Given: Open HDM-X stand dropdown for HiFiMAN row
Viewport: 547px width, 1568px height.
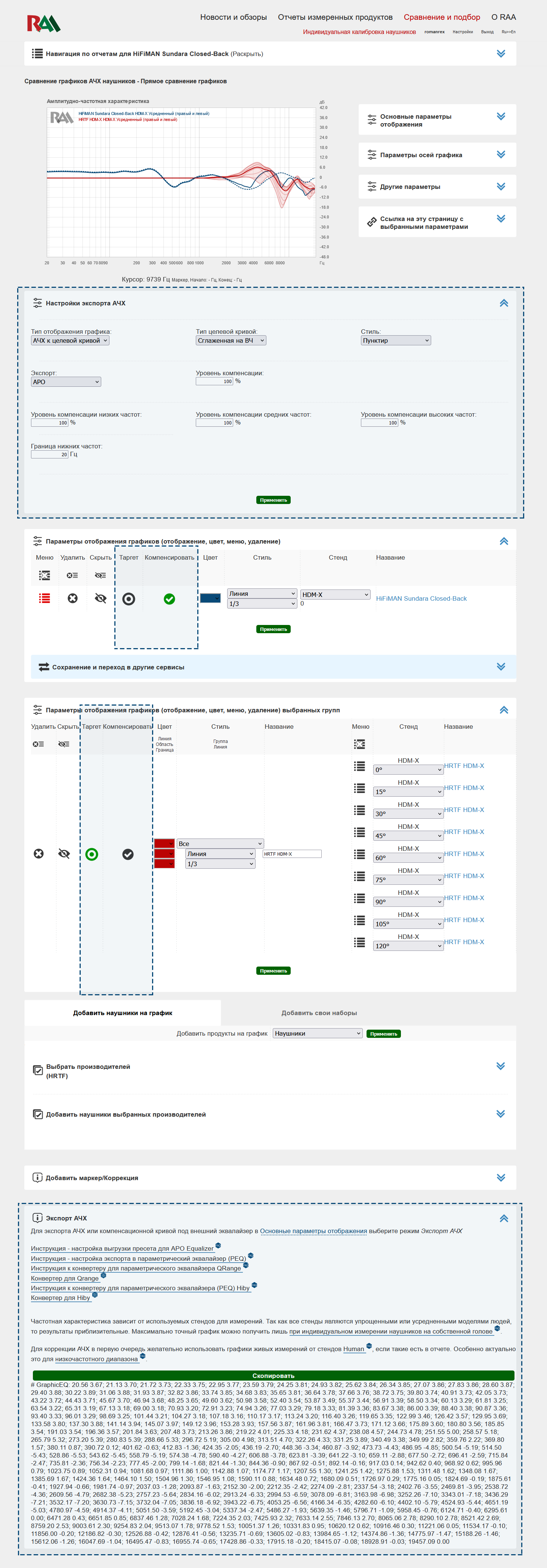Looking at the screenshot, I should (x=335, y=595).
